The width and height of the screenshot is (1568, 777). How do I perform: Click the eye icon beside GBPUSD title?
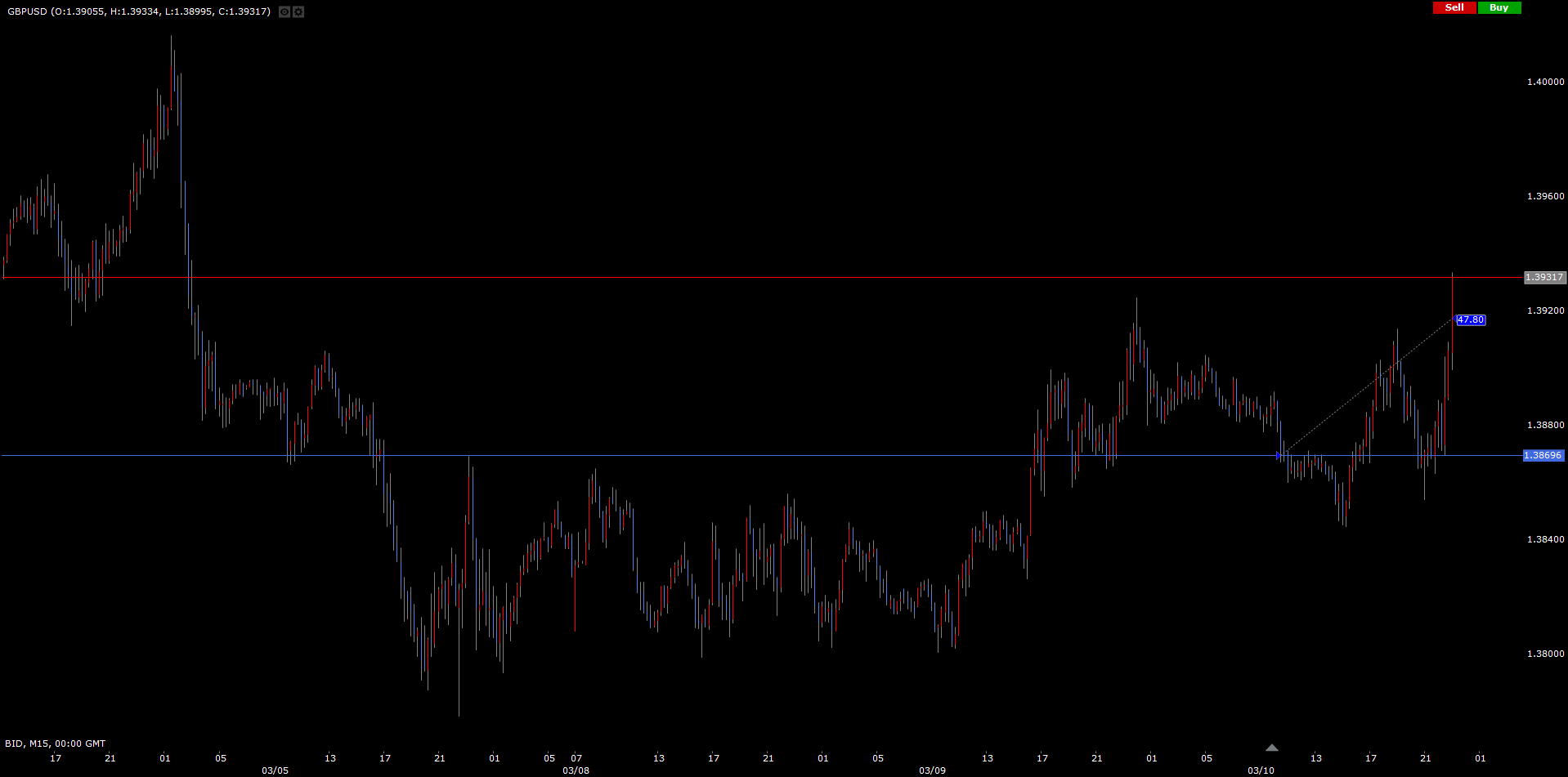tap(284, 11)
